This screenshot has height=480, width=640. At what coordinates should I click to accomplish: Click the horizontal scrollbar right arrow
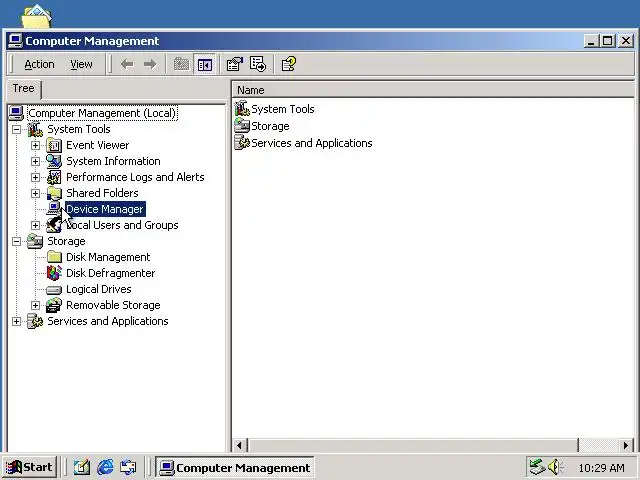(x=626, y=445)
